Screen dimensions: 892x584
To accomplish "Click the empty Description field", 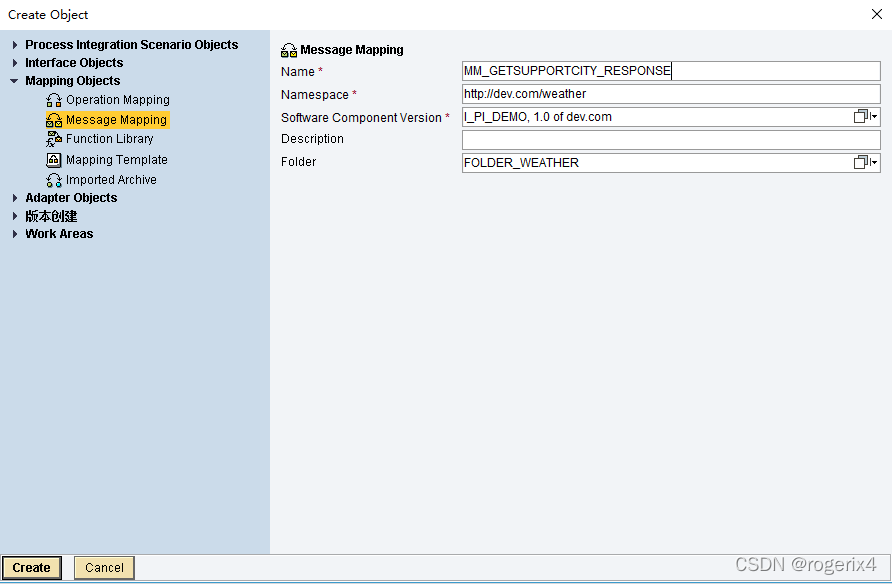I will pos(670,140).
